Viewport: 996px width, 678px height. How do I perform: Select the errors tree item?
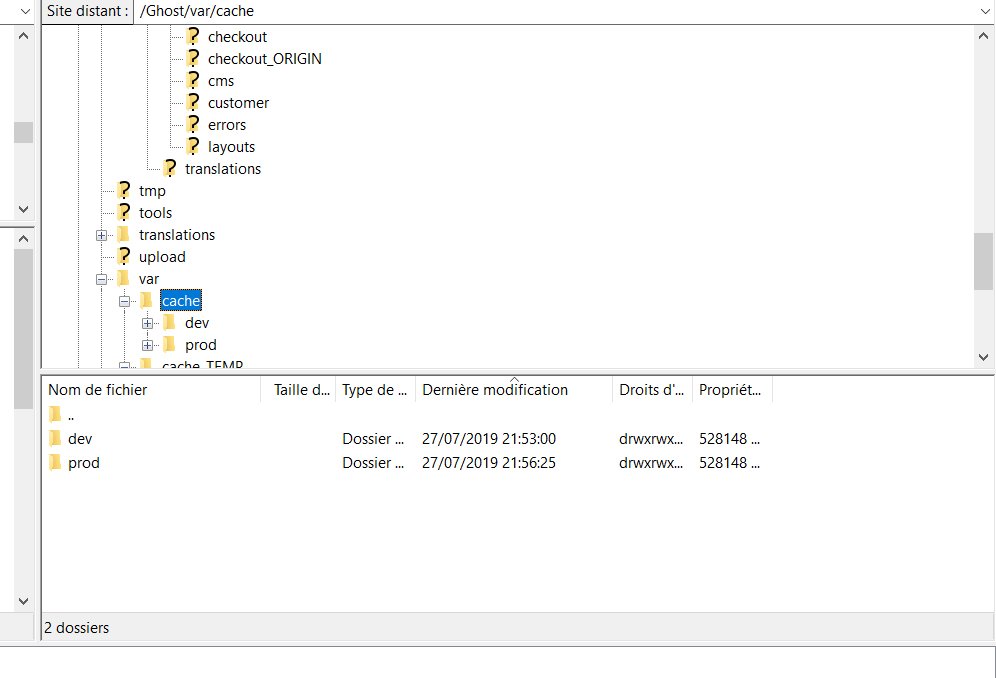(x=227, y=125)
